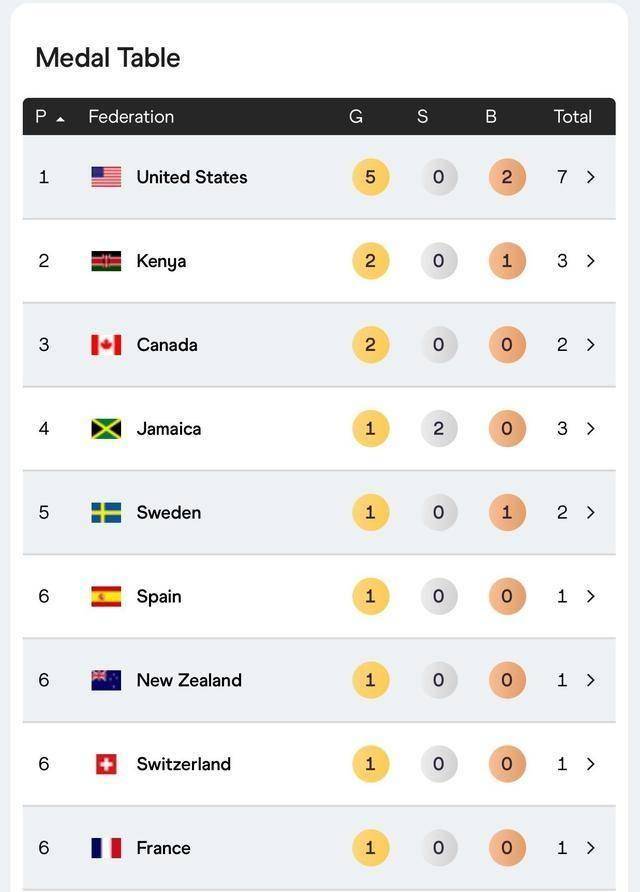Click the Spain flag icon

(x=106, y=597)
